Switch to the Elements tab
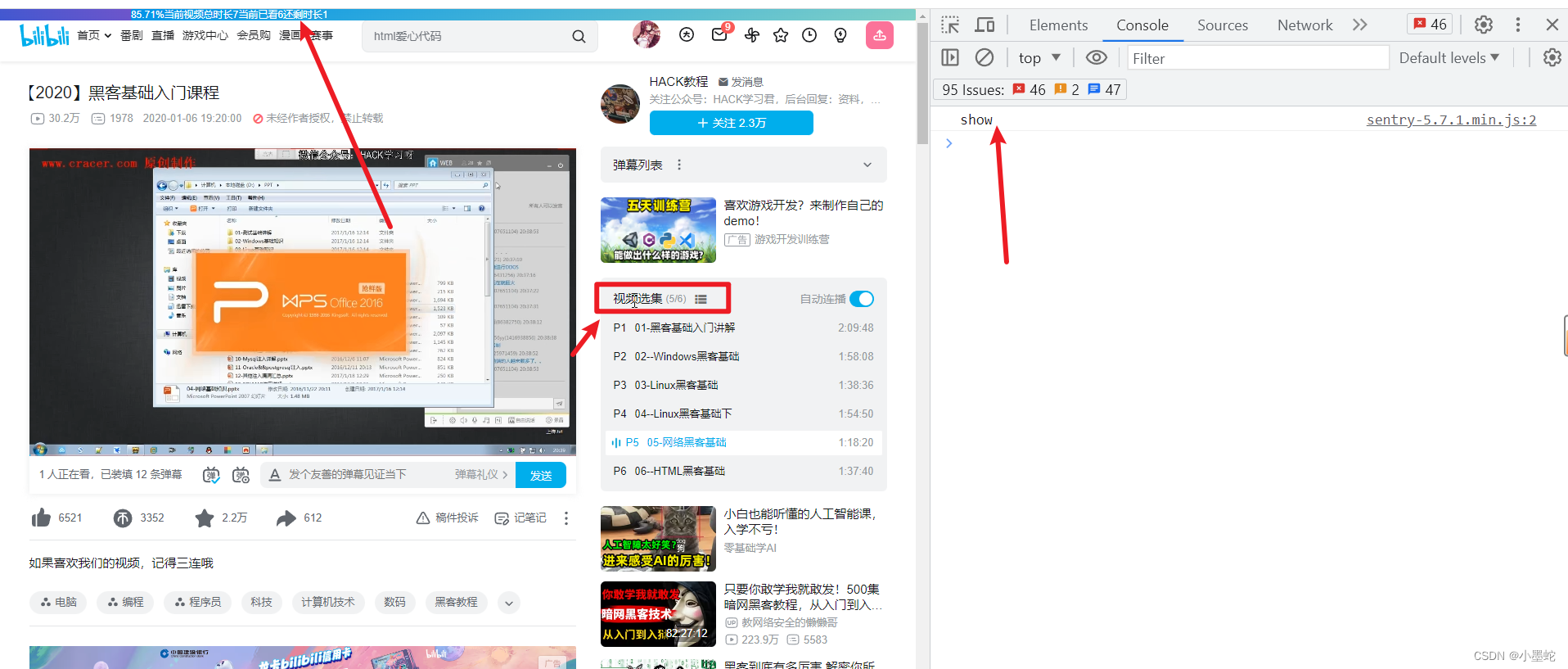Image resolution: width=1568 pixels, height=669 pixels. tap(1058, 25)
